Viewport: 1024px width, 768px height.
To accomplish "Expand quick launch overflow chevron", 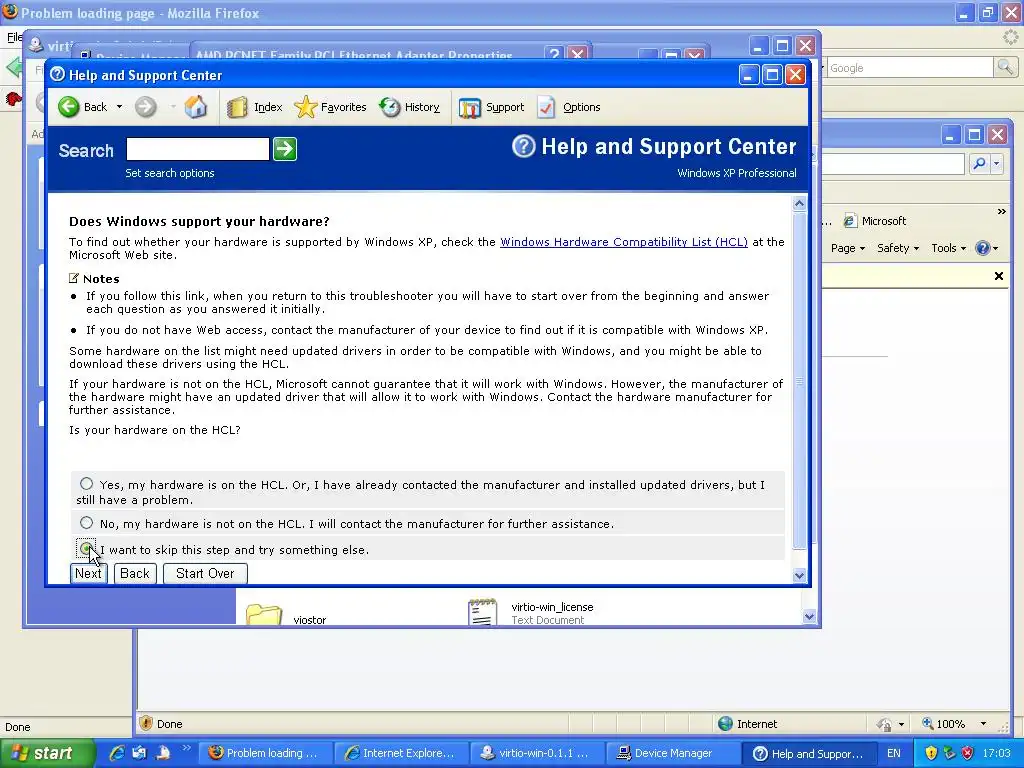I will point(186,748).
